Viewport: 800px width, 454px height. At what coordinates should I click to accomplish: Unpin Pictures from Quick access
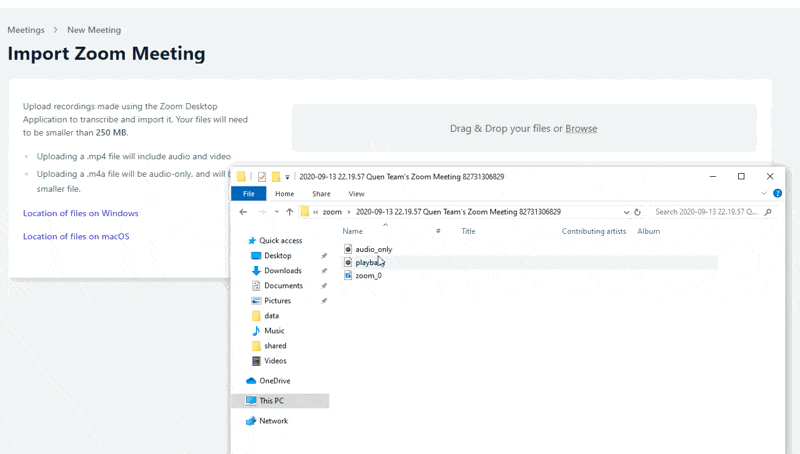tap(323, 300)
